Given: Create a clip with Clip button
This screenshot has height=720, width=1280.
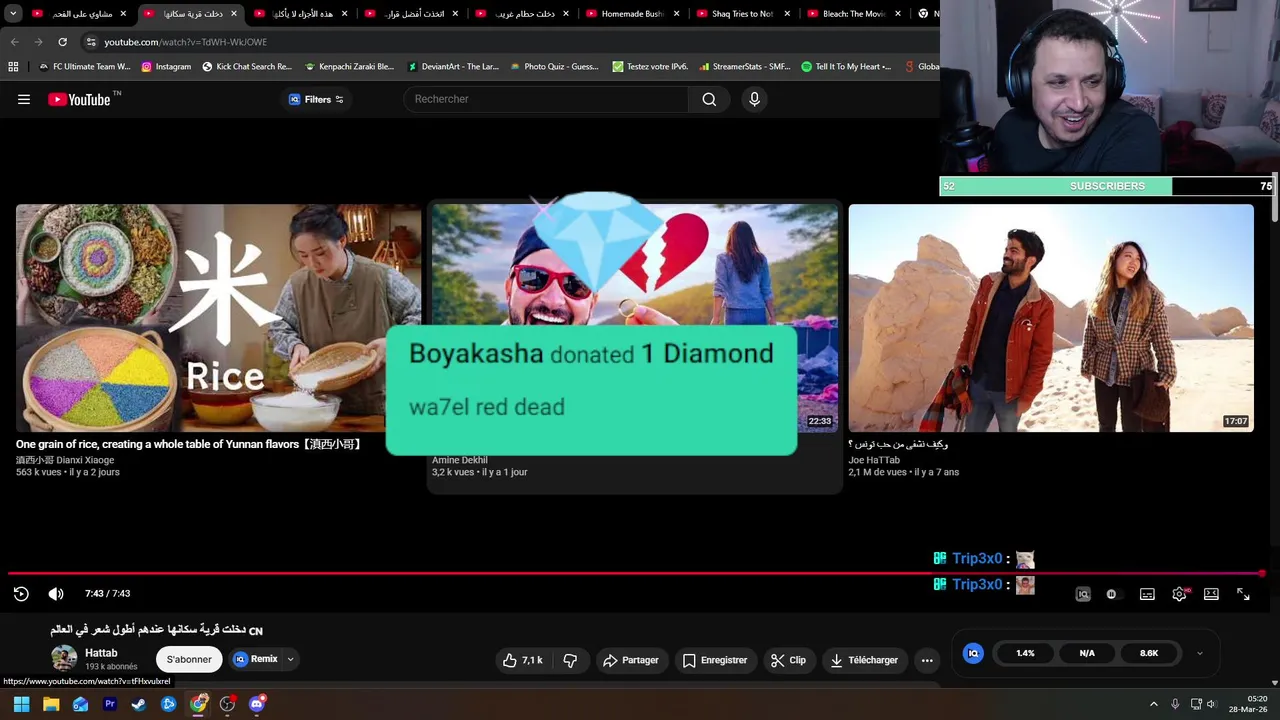Looking at the screenshot, I should [x=788, y=660].
